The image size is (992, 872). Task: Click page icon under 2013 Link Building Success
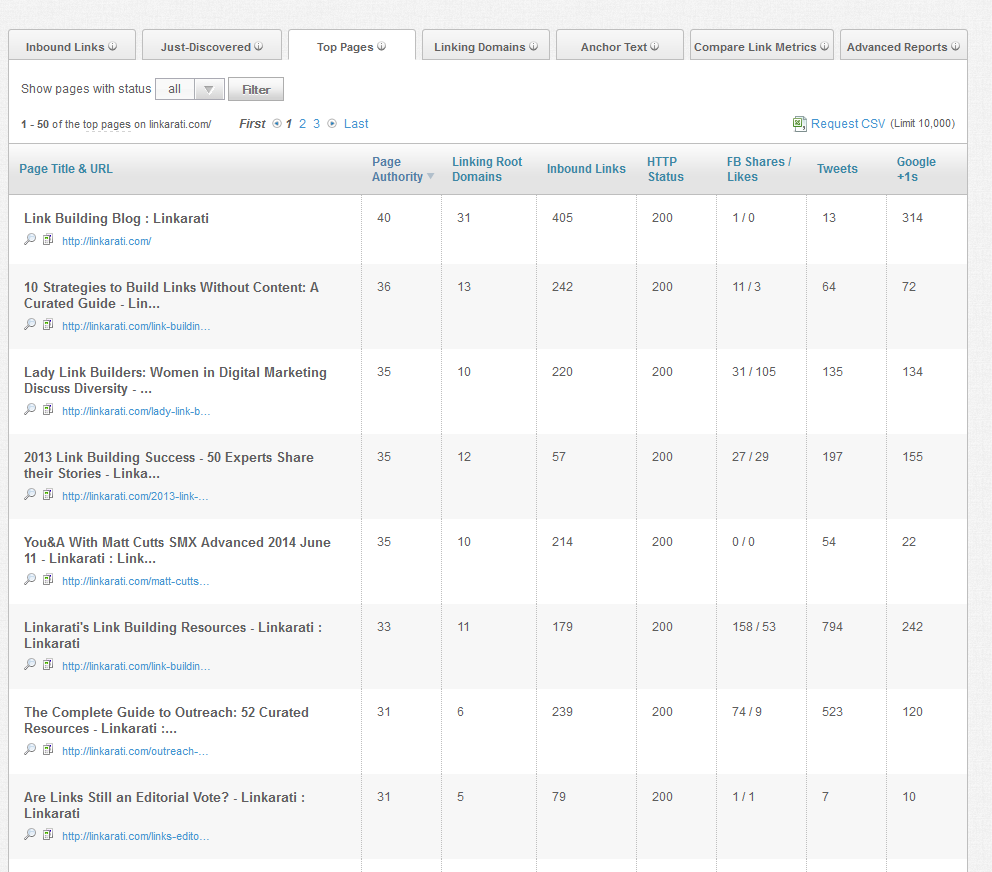tap(48, 495)
